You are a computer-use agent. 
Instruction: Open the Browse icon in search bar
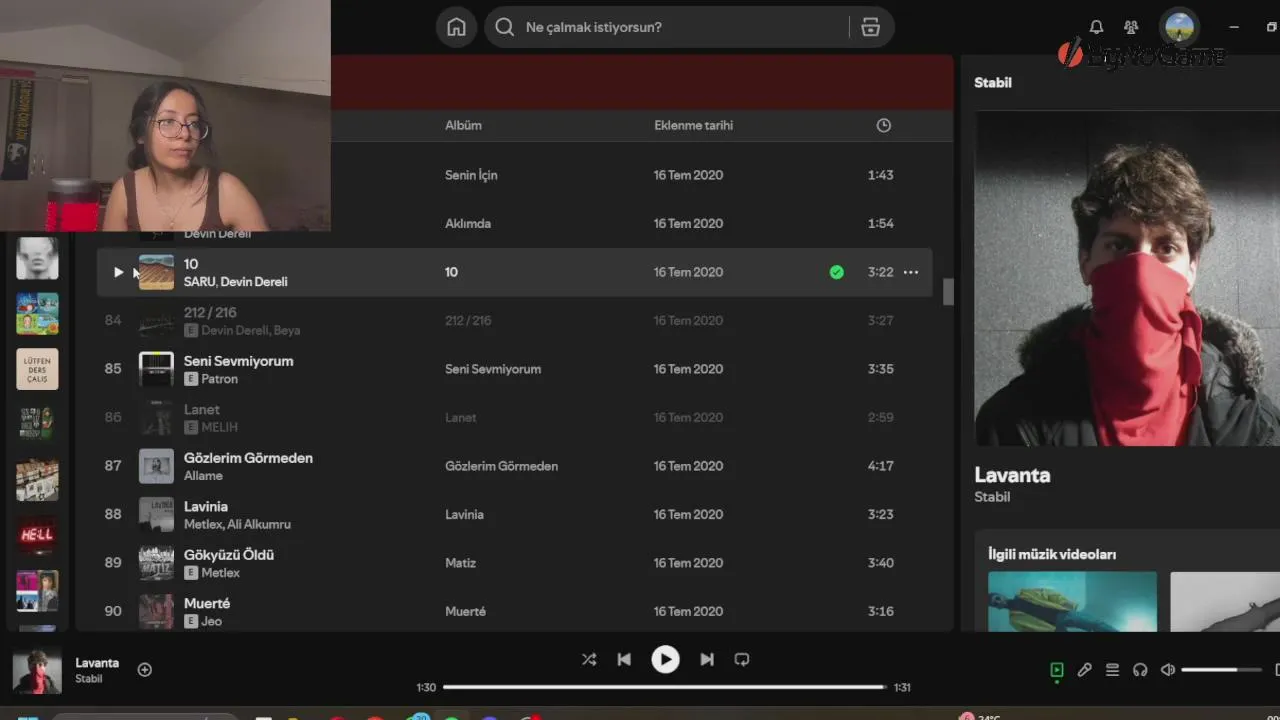(x=871, y=27)
